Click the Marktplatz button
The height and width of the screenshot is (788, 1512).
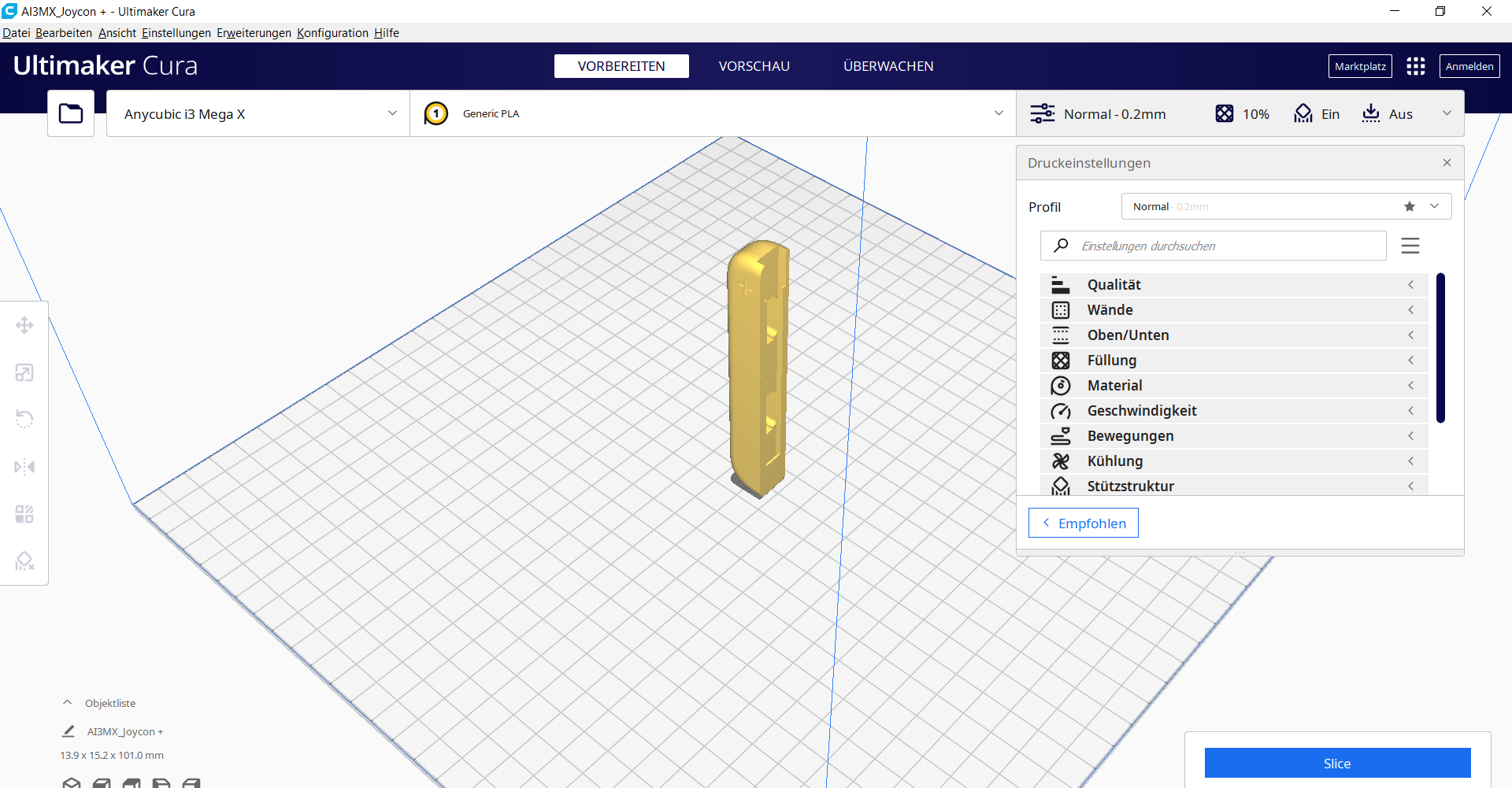pyautogui.click(x=1360, y=66)
